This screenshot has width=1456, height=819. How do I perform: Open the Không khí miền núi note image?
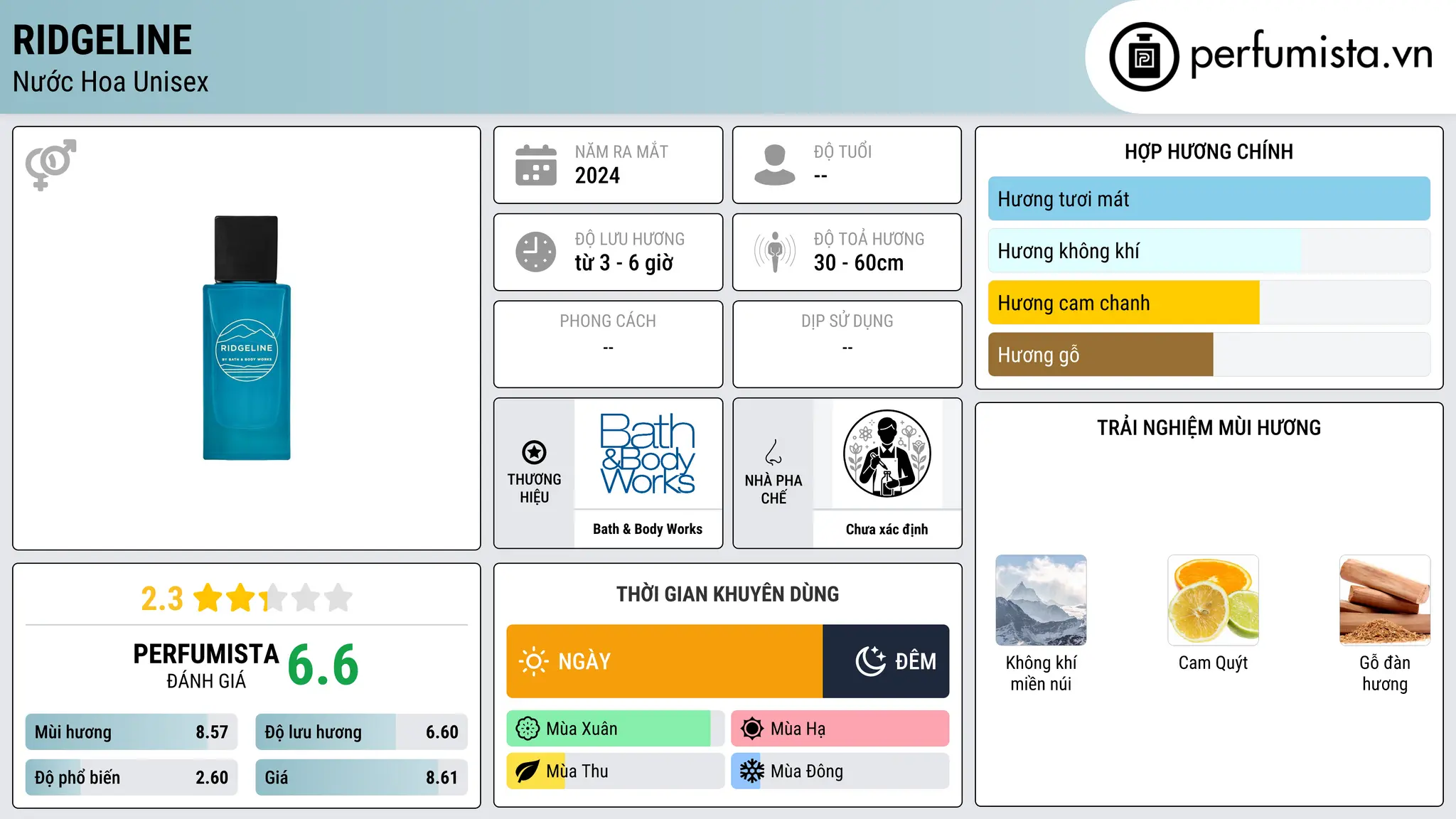(x=1041, y=600)
